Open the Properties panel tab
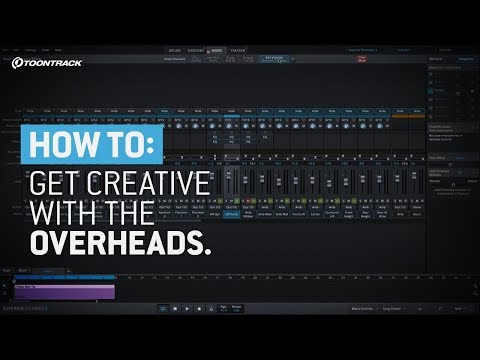This screenshot has width=480, height=360. (466, 59)
